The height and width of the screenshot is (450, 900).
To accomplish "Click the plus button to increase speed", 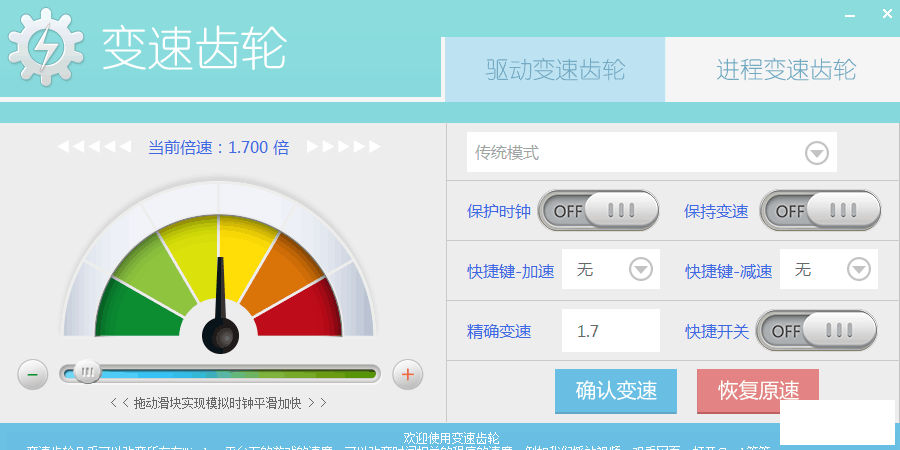I will pyautogui.click(x=408, y=375).
